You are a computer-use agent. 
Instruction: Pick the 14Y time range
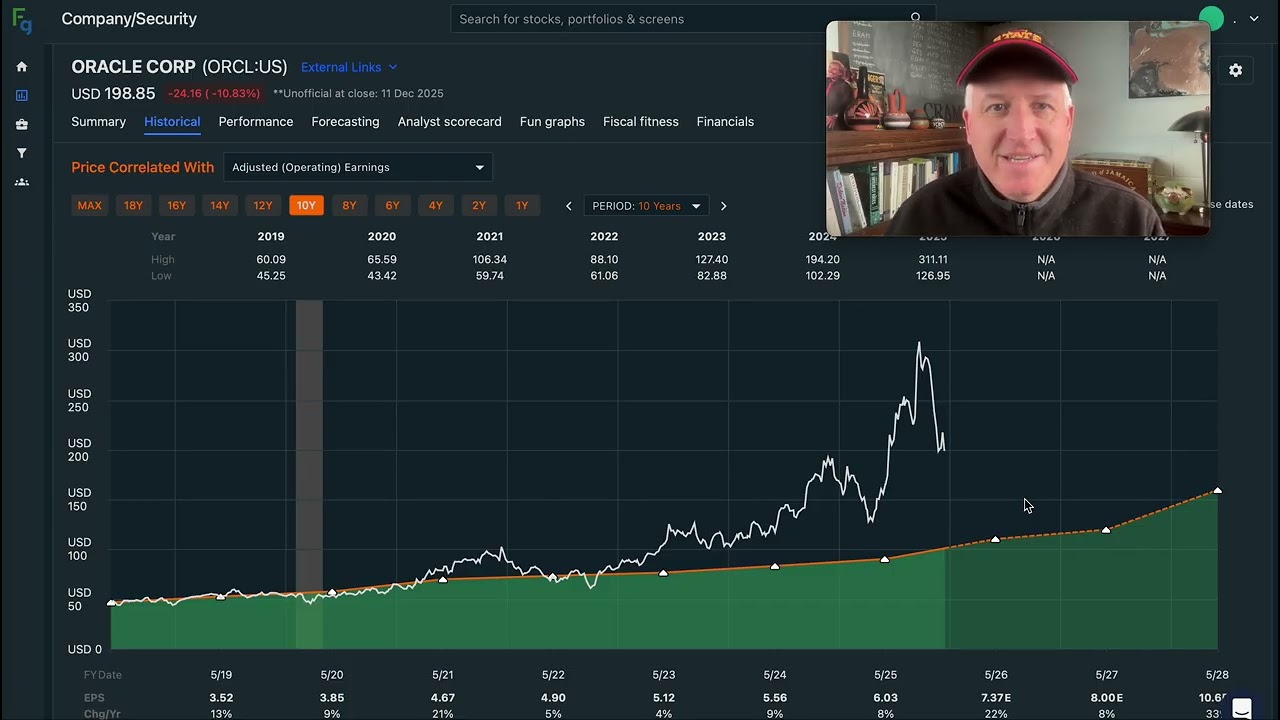pos(220,206)
